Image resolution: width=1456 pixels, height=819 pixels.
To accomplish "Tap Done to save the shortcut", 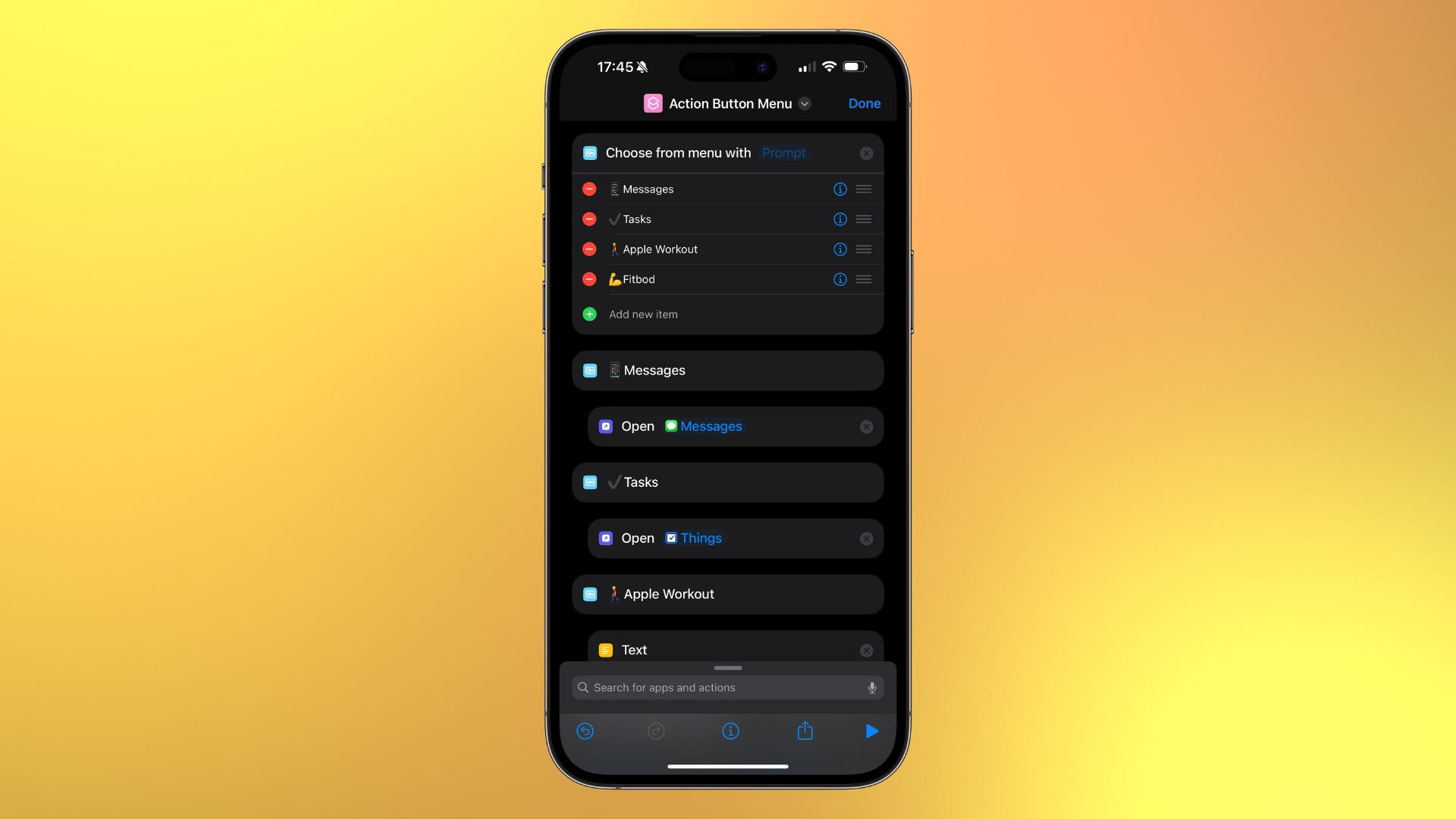I will [864, 103].
